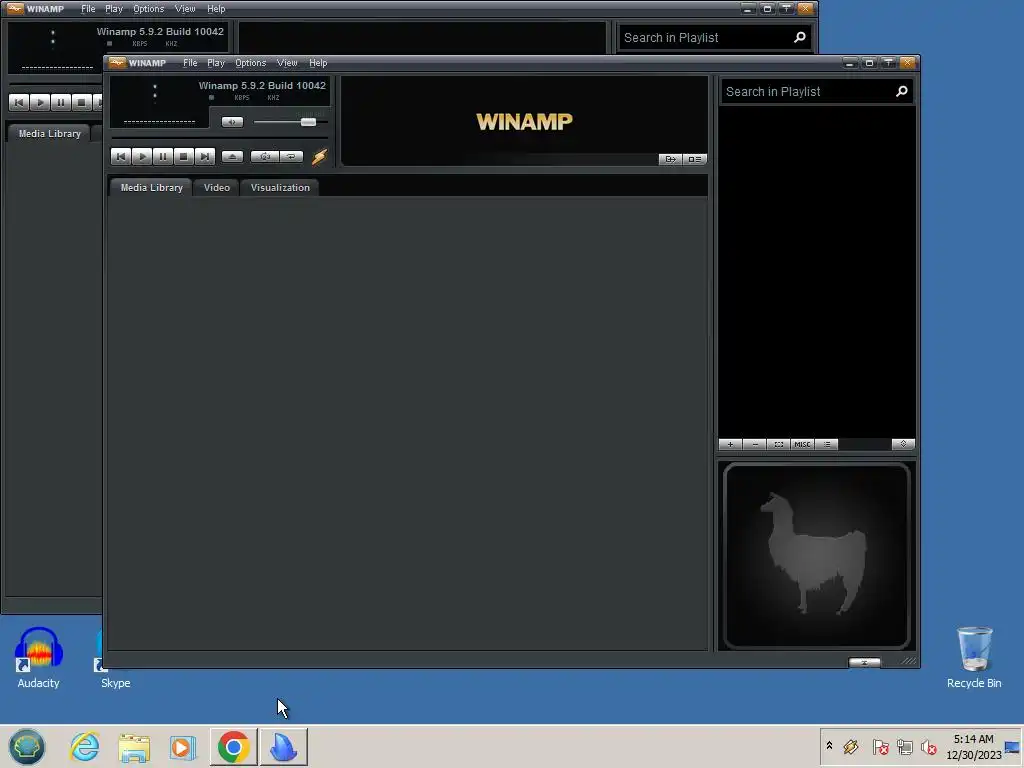Click Search in Playlist field in back window
The height and width of the screenshot is (768, 1024).
coord(705,37)
